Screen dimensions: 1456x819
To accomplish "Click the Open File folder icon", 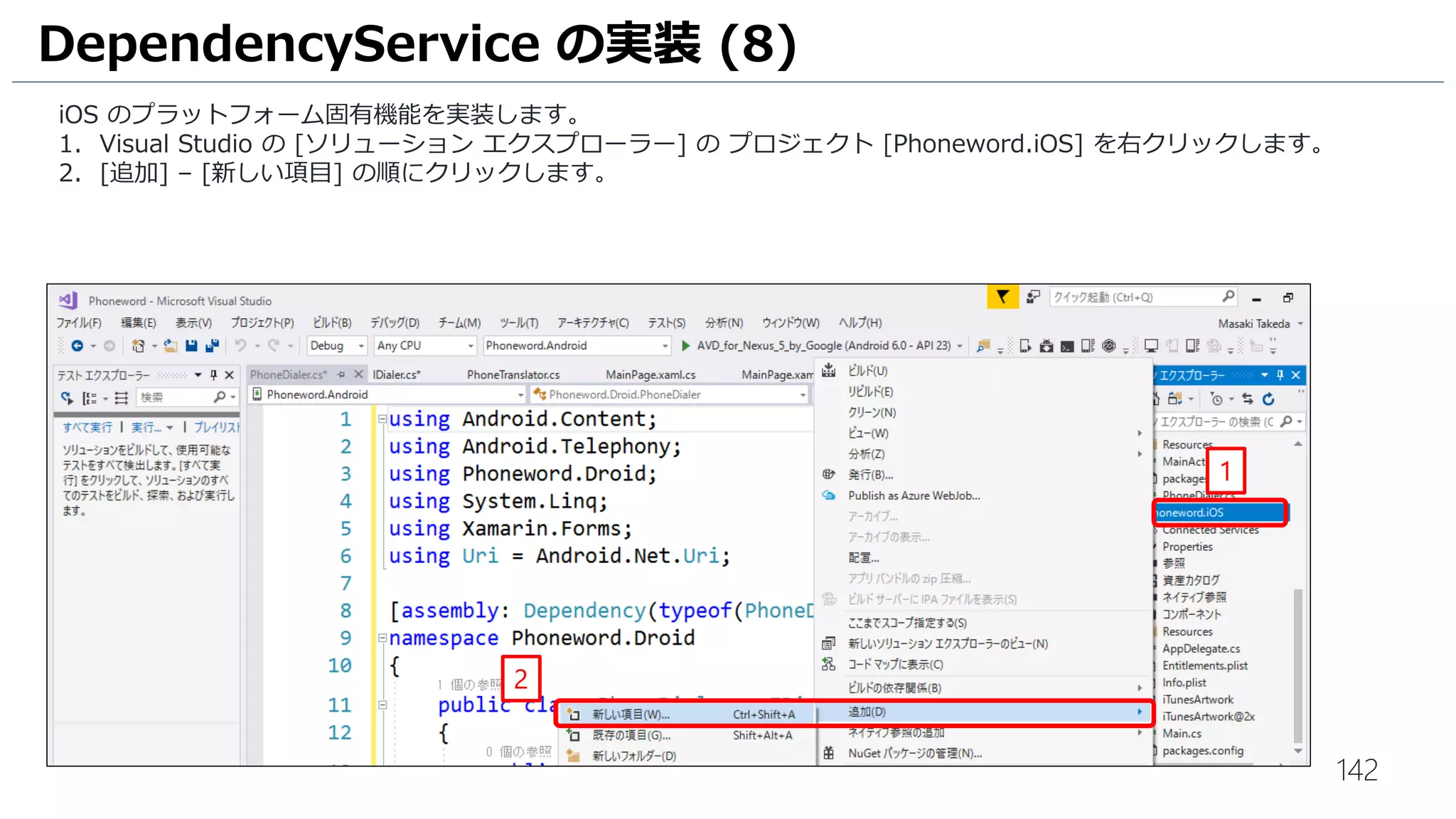I will [x=171, y=346].
